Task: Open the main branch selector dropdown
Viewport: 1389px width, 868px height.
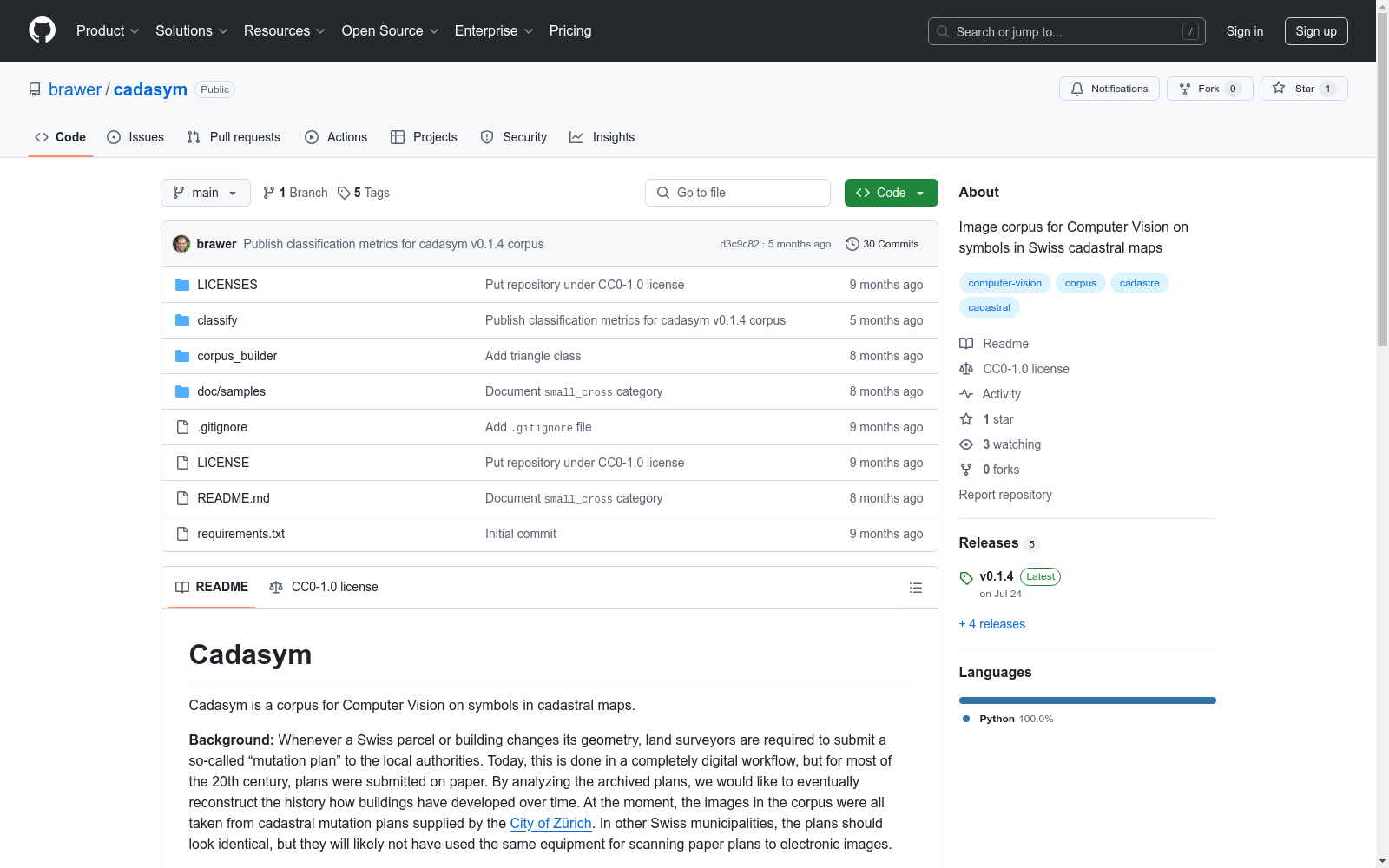Action: pyautogui.click(x=206, y=193)
